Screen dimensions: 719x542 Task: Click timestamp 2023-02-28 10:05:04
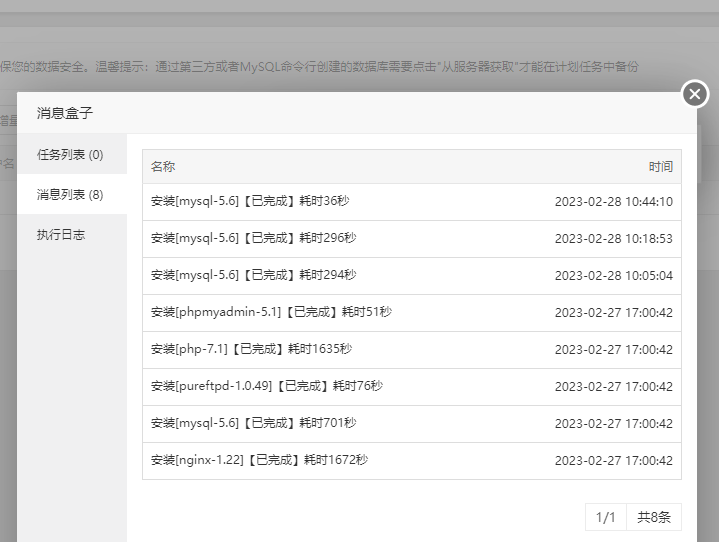614,276
